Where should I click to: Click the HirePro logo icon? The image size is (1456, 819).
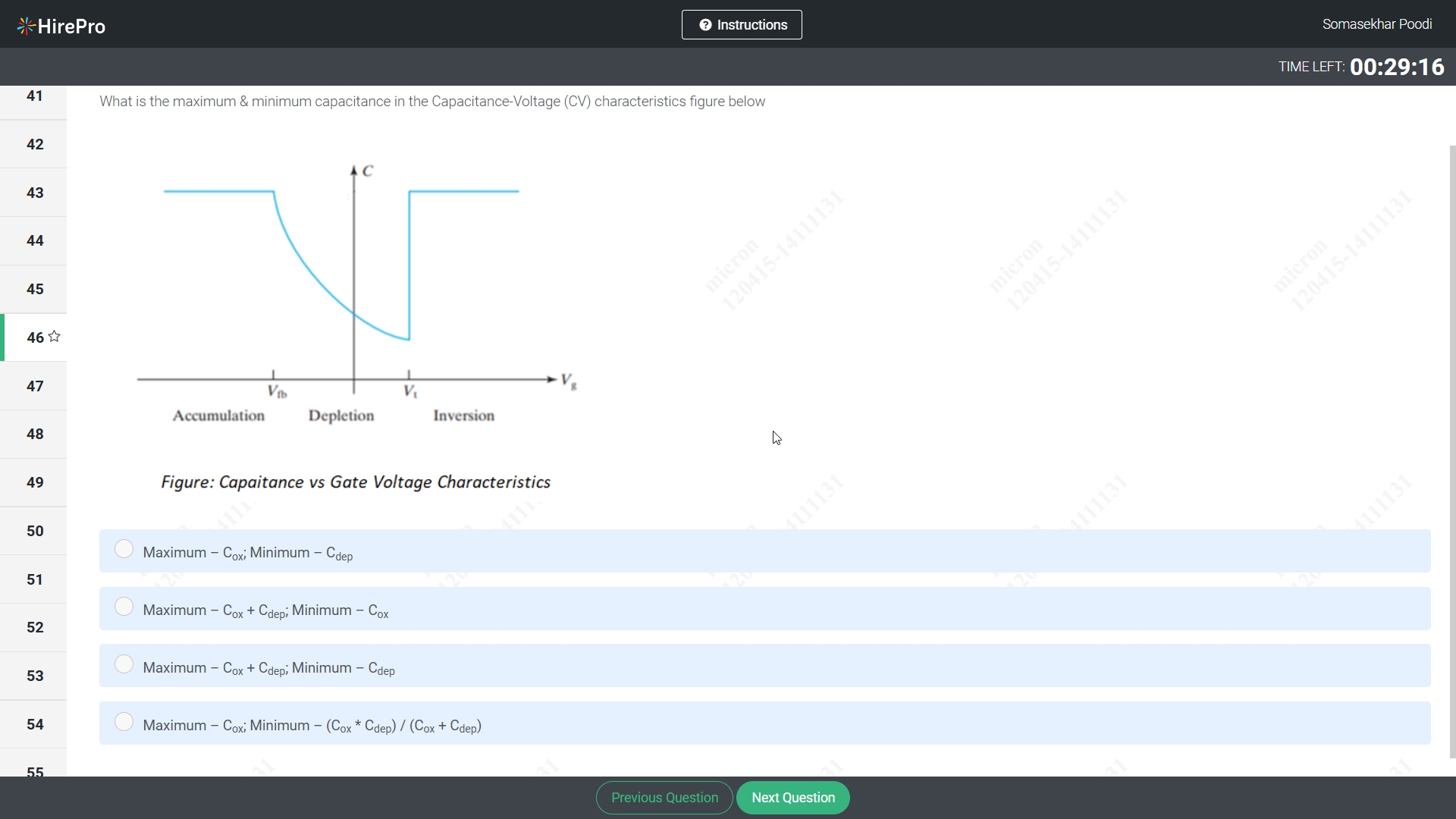coord(26,27)
